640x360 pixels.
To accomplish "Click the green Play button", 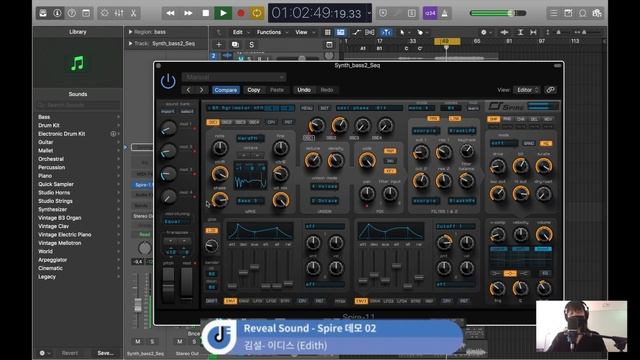I will click(x=223, y=13).
